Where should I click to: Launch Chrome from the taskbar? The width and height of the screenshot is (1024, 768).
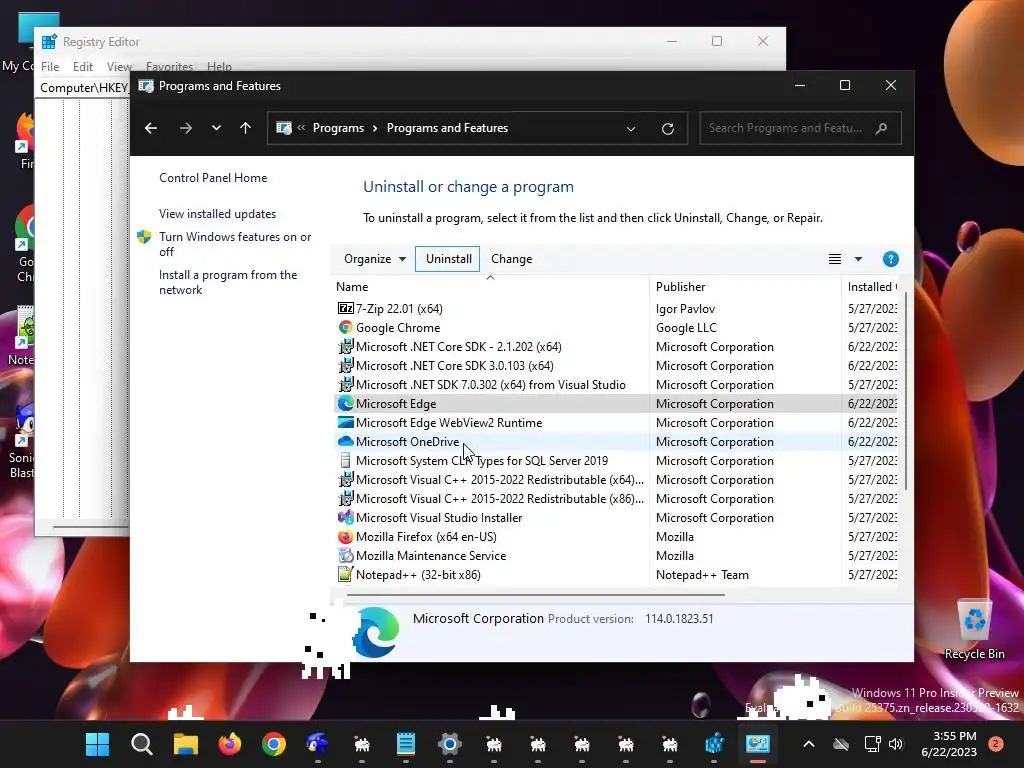274,744
